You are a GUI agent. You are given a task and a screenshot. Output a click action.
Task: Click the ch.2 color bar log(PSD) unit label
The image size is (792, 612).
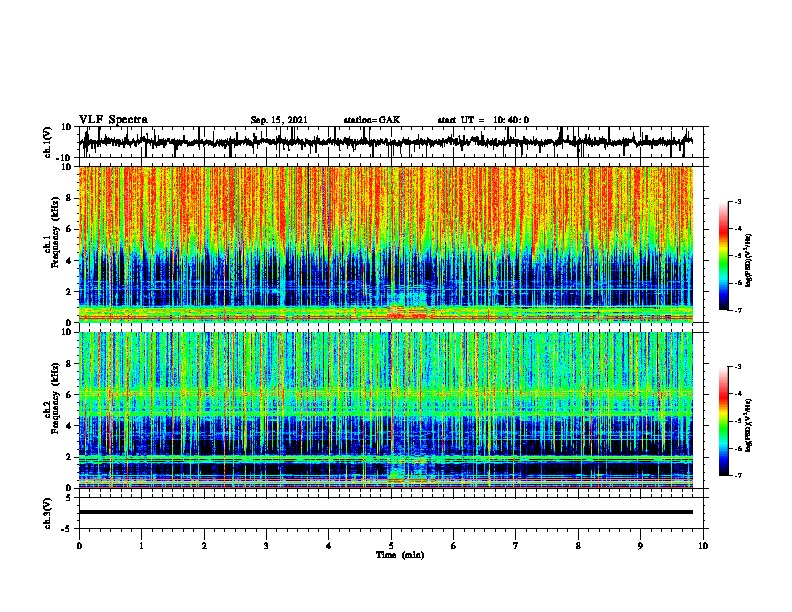pos(749,425)
